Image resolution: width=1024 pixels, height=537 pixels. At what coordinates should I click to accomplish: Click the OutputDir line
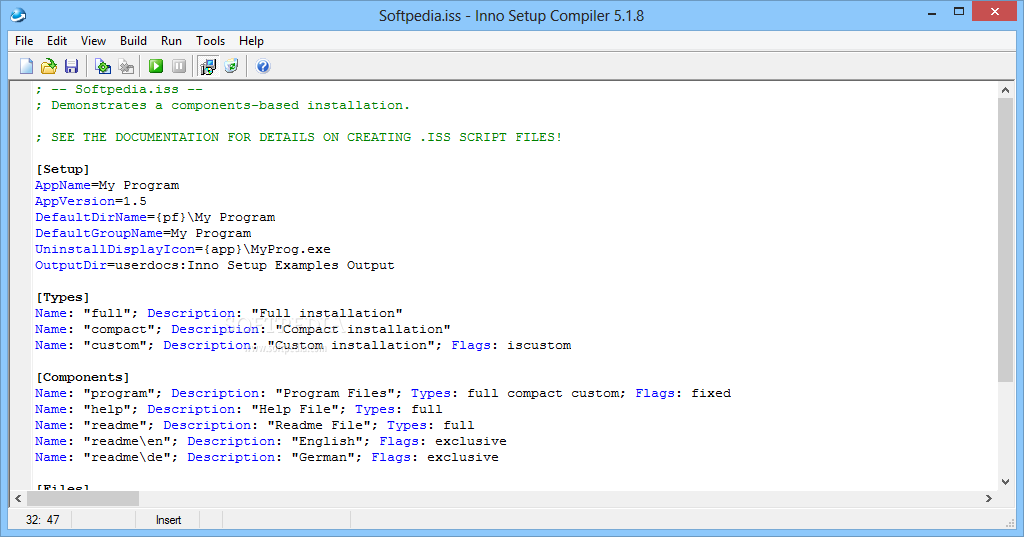coord(215,265)
